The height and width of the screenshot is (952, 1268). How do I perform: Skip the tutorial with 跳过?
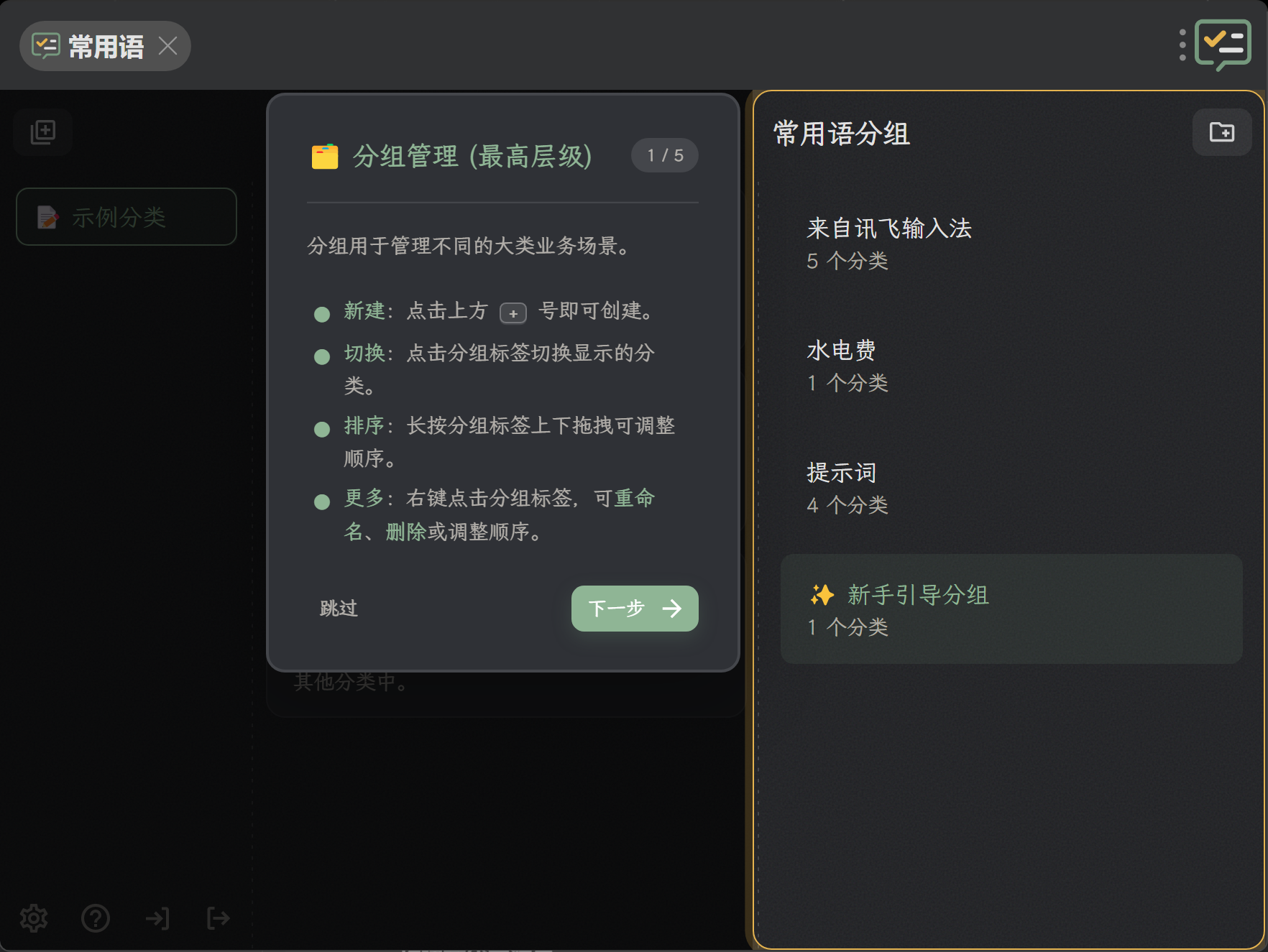click(x=339, y=609)
